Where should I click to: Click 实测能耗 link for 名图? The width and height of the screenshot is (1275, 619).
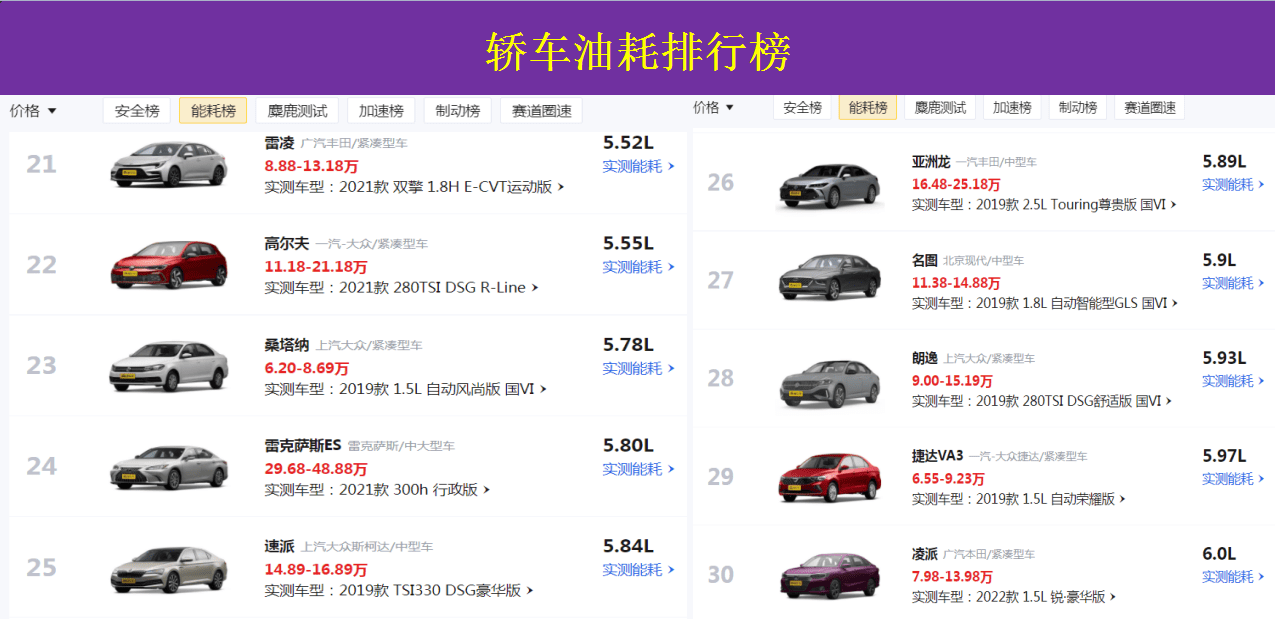[1233, 283]
